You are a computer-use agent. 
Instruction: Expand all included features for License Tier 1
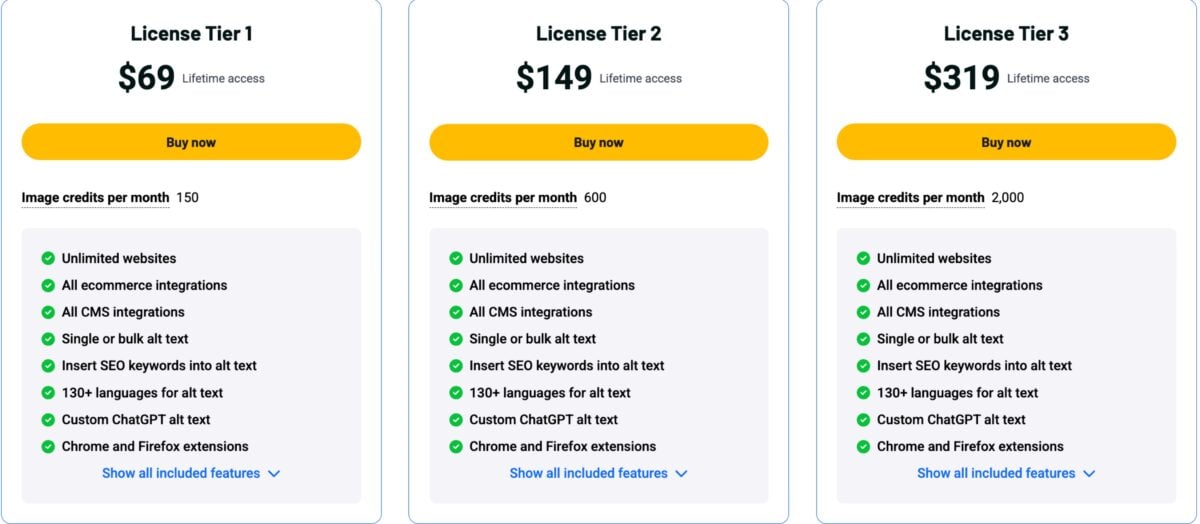pyautogui.click(x=191, y=473)
